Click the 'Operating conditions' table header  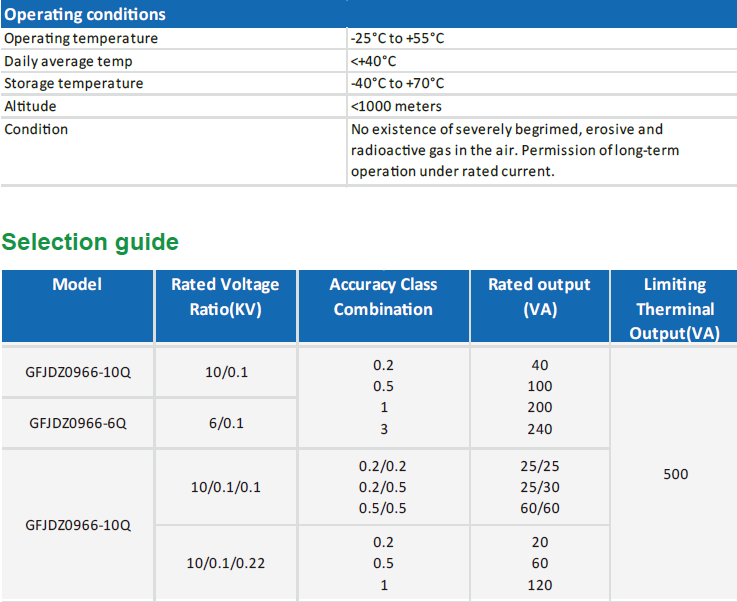pos(85,15)
